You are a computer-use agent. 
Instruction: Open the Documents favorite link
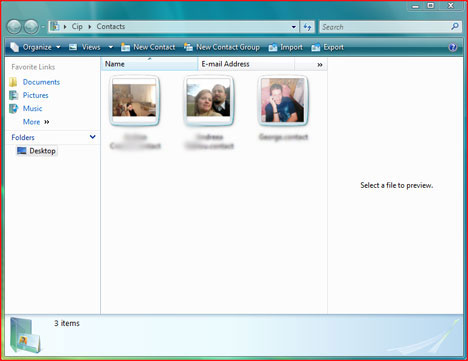pos(41,82)
